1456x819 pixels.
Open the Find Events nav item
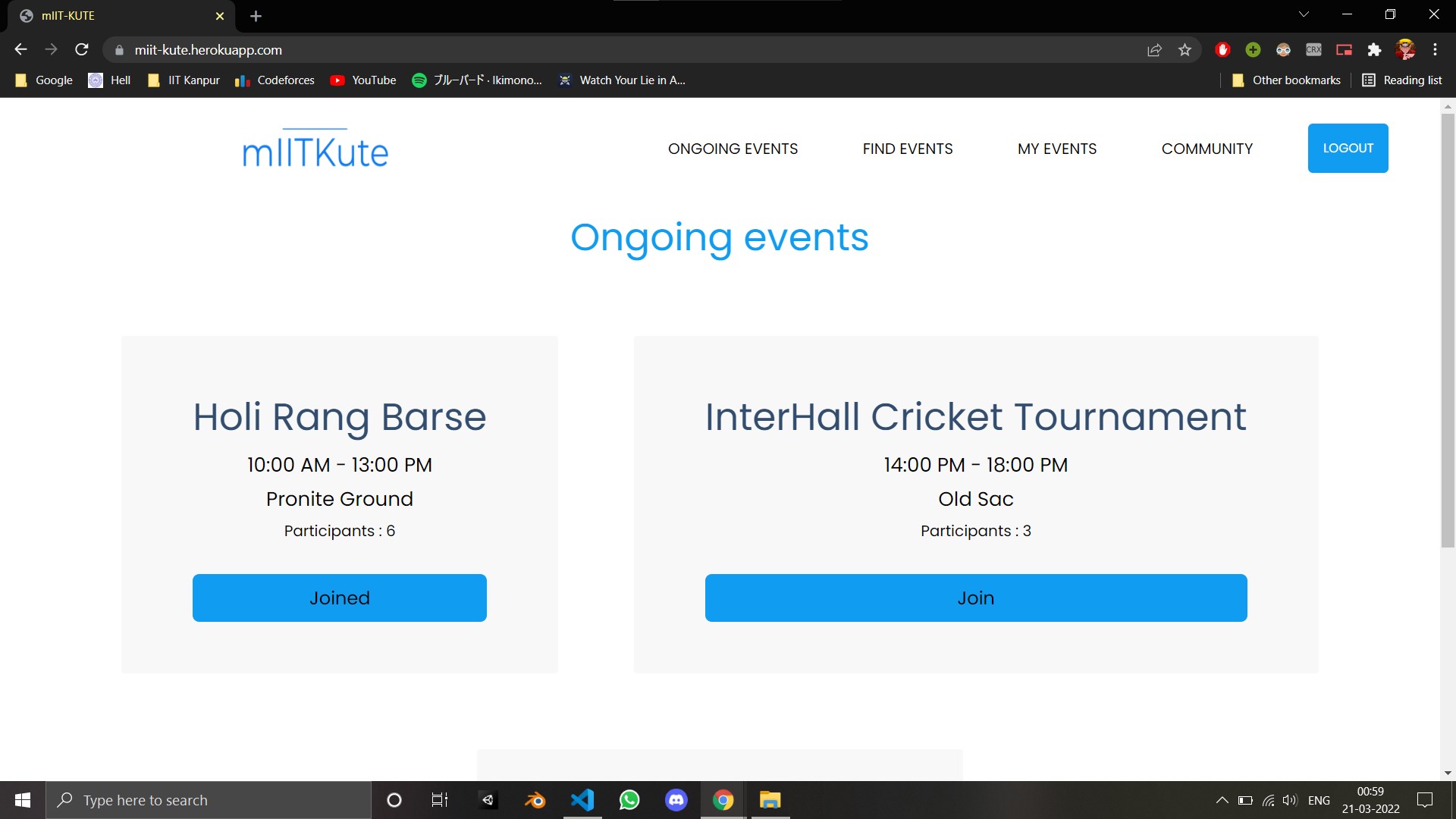[908, 149]
